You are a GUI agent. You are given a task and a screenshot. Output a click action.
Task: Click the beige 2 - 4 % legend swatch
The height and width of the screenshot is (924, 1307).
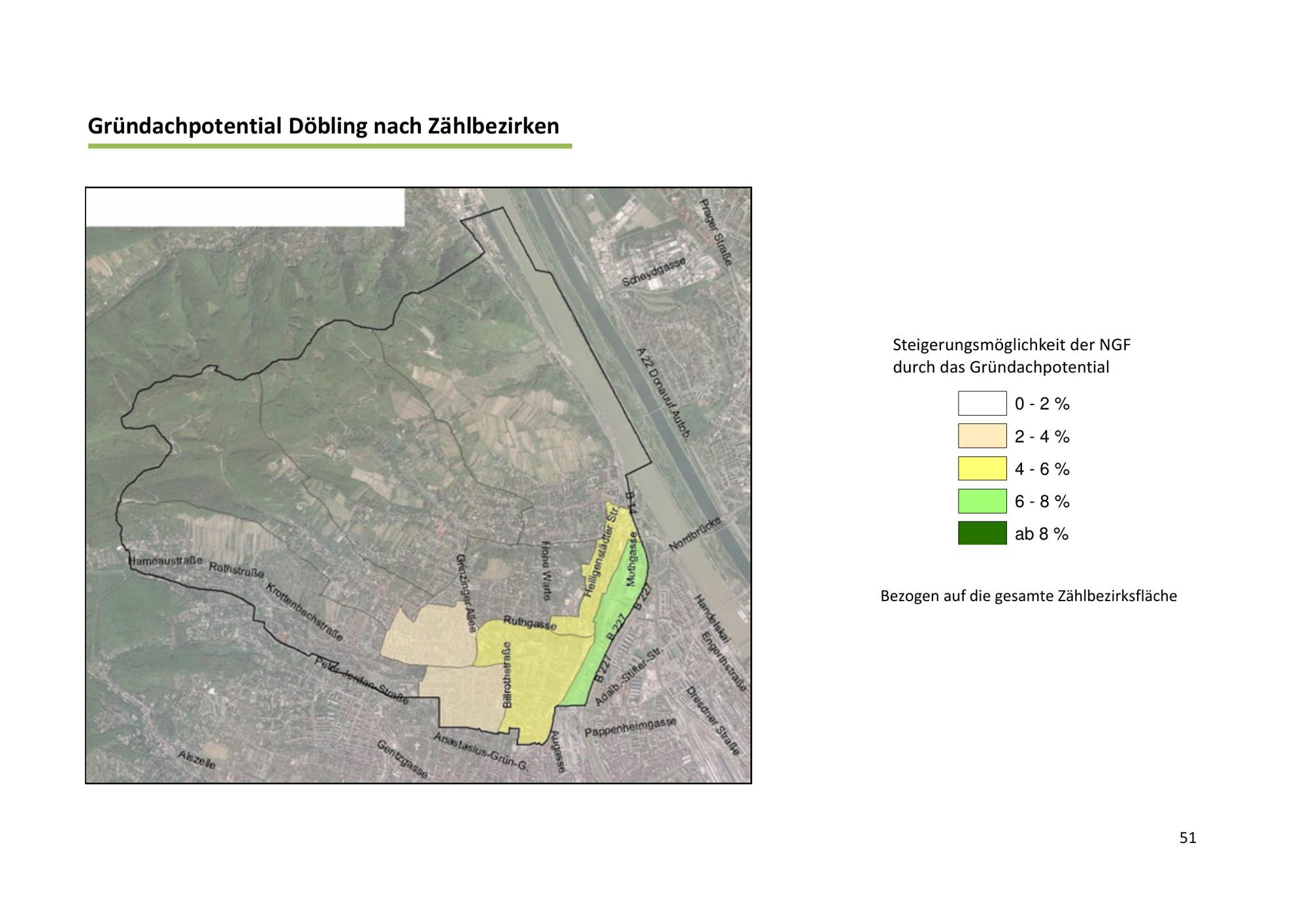click(982, 436)
